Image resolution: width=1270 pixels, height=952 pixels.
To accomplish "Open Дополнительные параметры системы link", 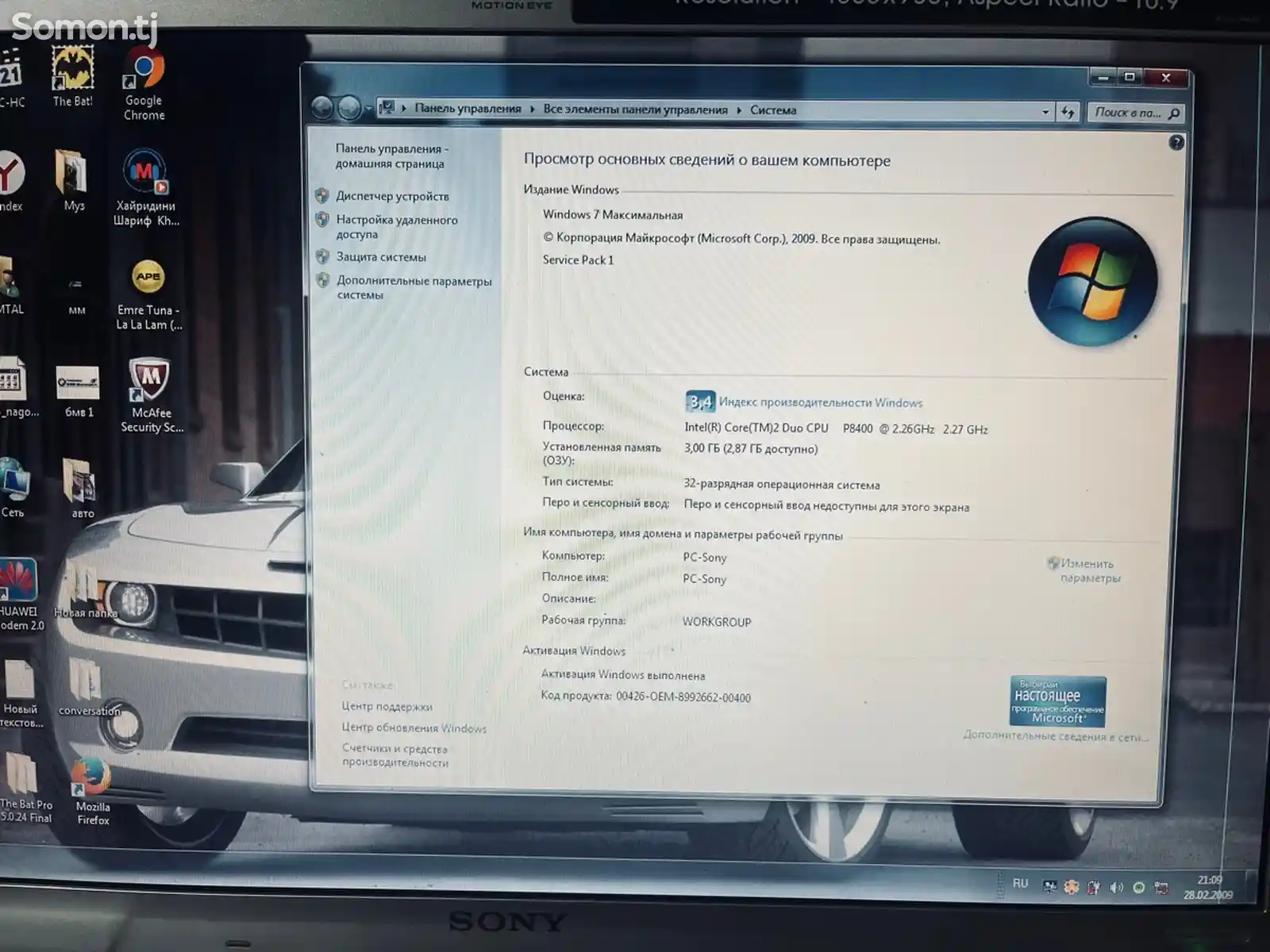I will click(414, 287).
